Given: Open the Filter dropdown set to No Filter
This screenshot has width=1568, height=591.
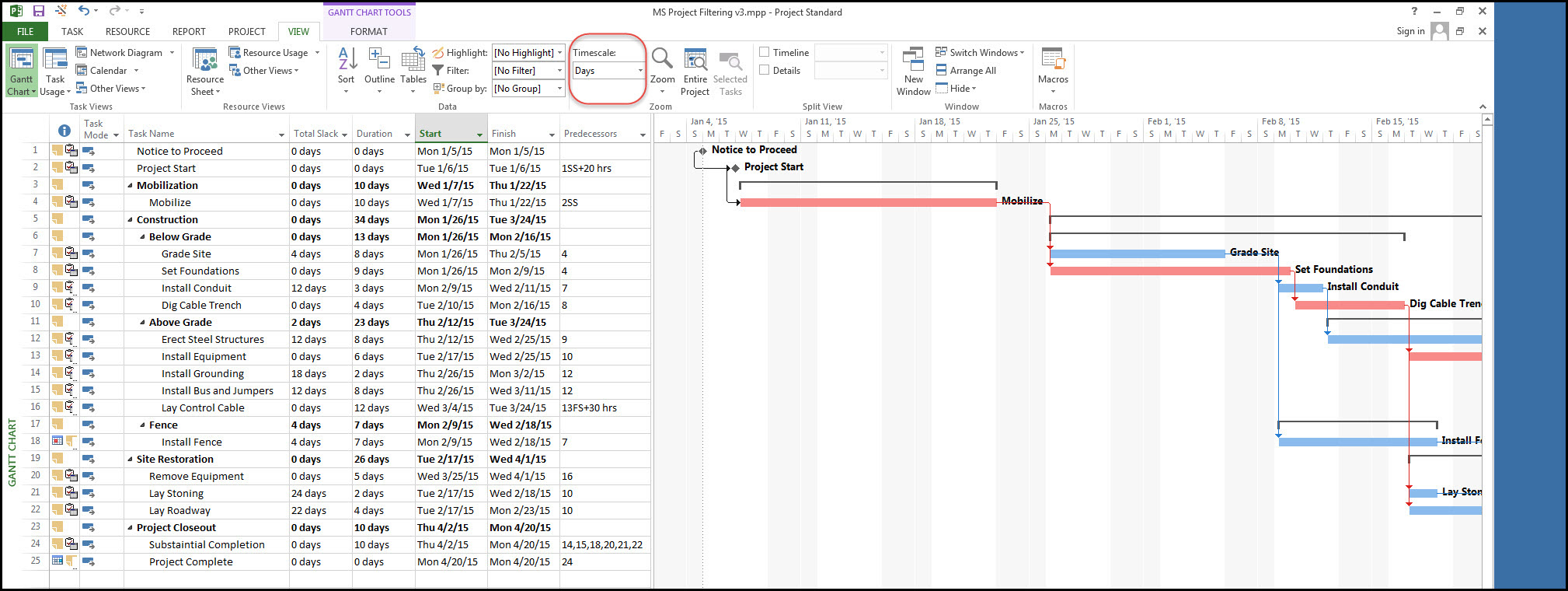Looking at the screenshot, I should 559,71.
